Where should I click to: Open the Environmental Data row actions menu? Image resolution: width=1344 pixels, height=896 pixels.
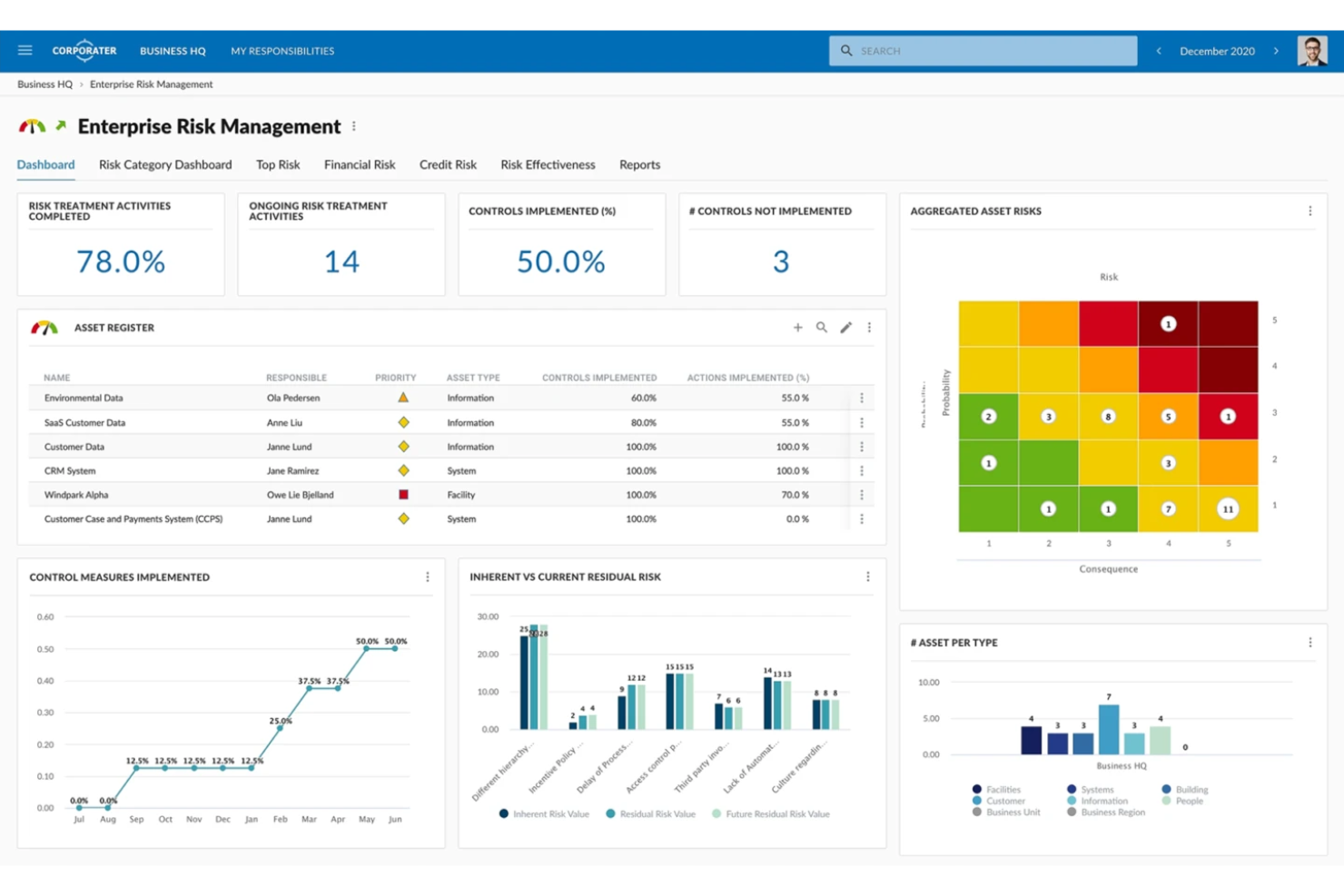pyautogui.click(x=861, y=398)
